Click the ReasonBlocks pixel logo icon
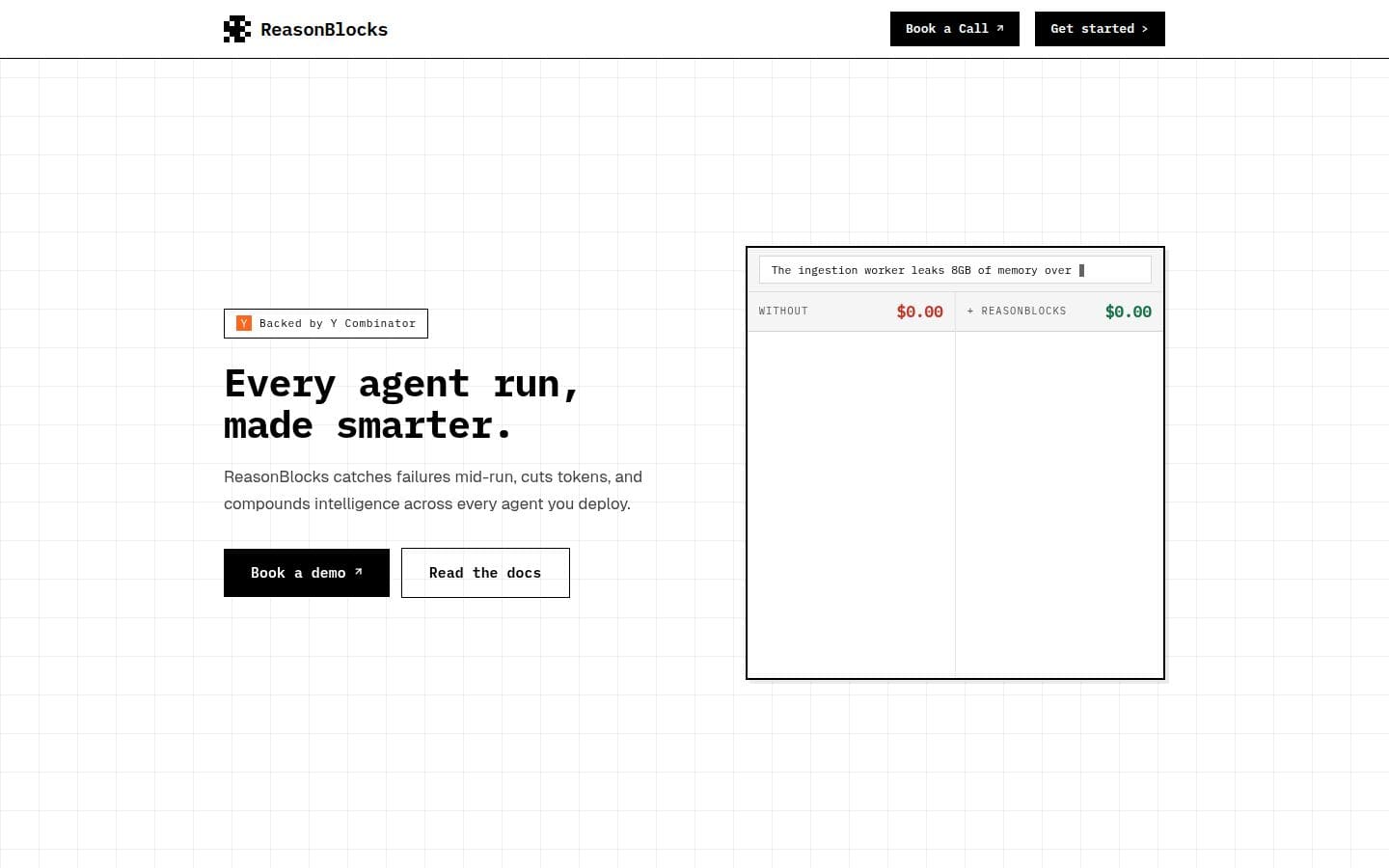Image resolution: width=1389 pixels, height=868 pixels. click(236, 29)
